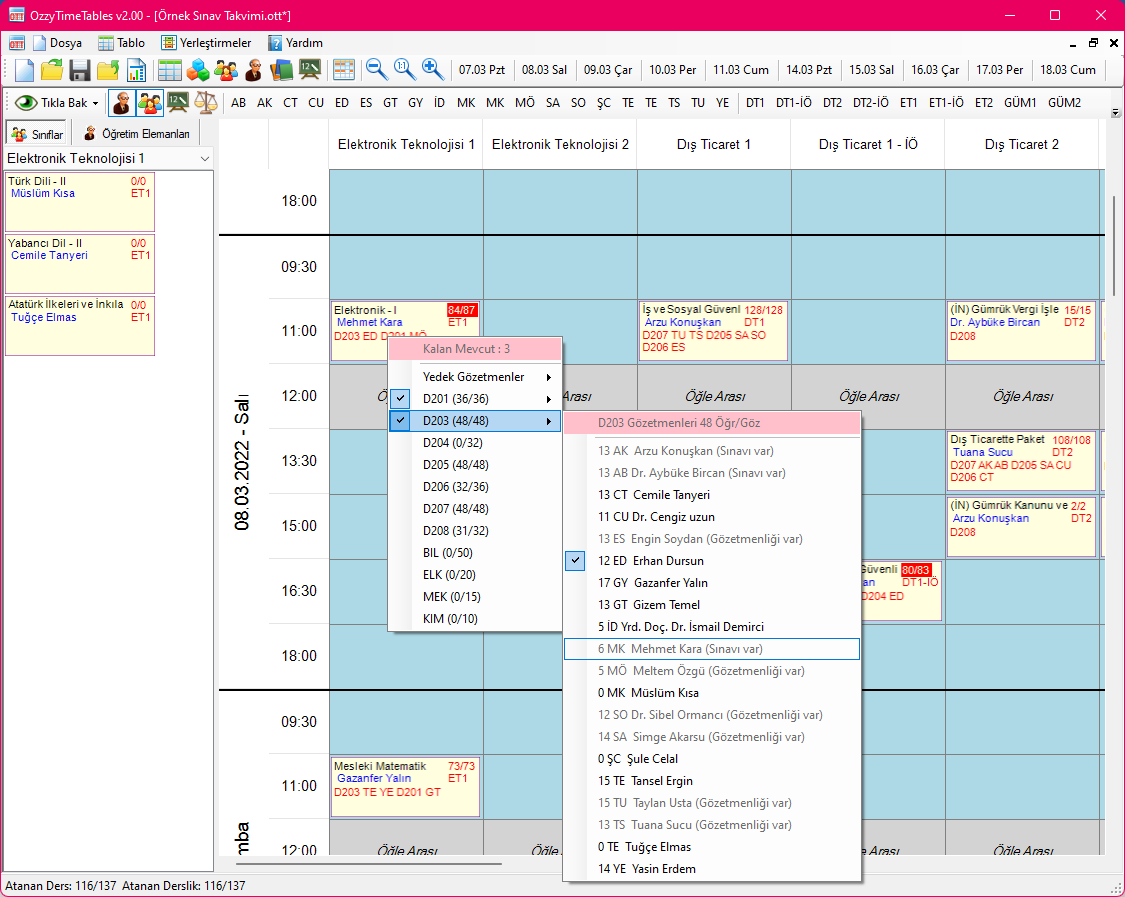
Task: Click the balance scales icon
Action: 206,102
